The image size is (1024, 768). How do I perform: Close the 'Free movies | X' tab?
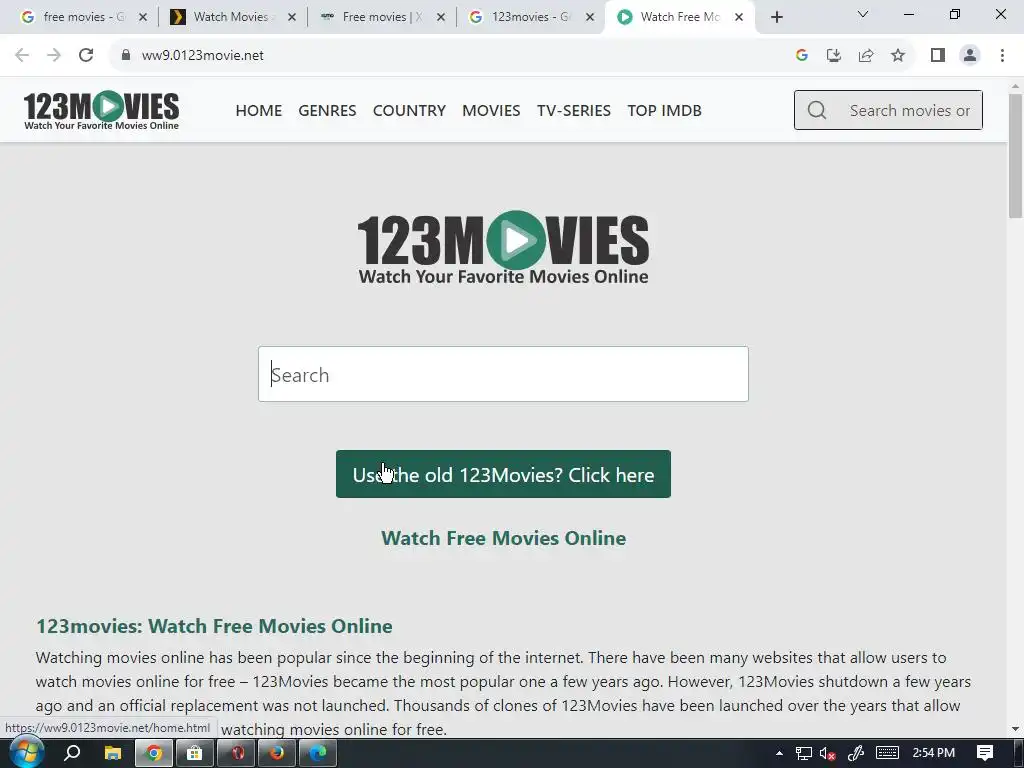[441, 18]
